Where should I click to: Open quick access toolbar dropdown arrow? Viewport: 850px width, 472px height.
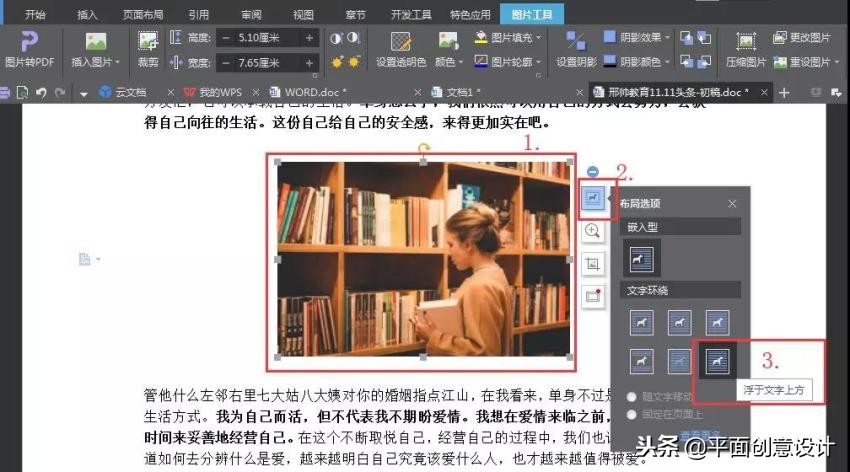(x=83, y=93)
